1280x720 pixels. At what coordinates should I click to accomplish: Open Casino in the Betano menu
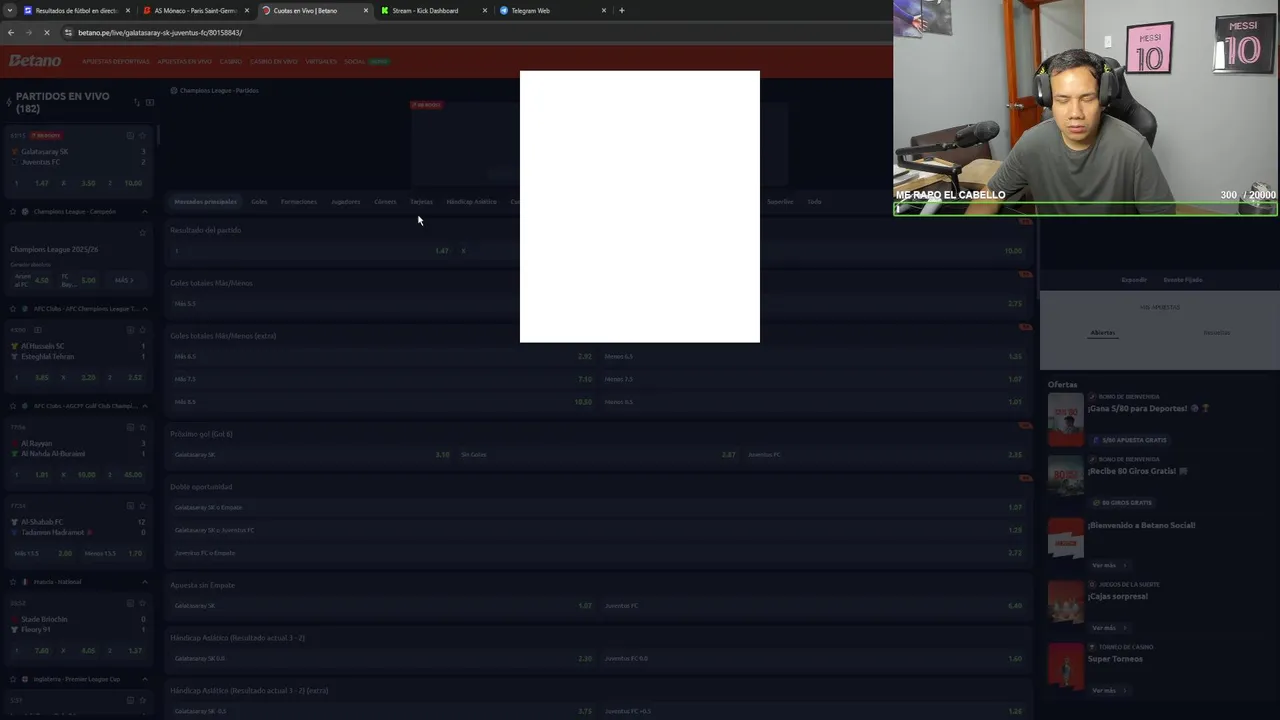pos(231,62)
